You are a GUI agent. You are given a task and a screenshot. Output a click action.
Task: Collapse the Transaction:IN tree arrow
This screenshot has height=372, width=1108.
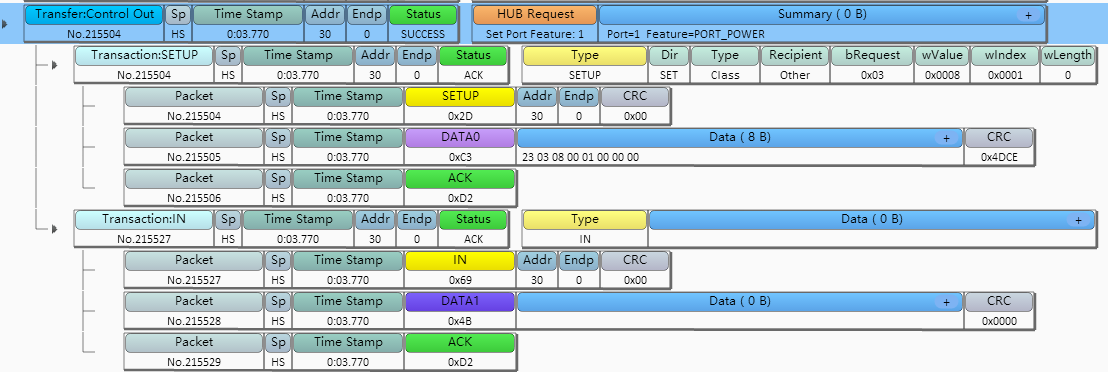point(54,228)
